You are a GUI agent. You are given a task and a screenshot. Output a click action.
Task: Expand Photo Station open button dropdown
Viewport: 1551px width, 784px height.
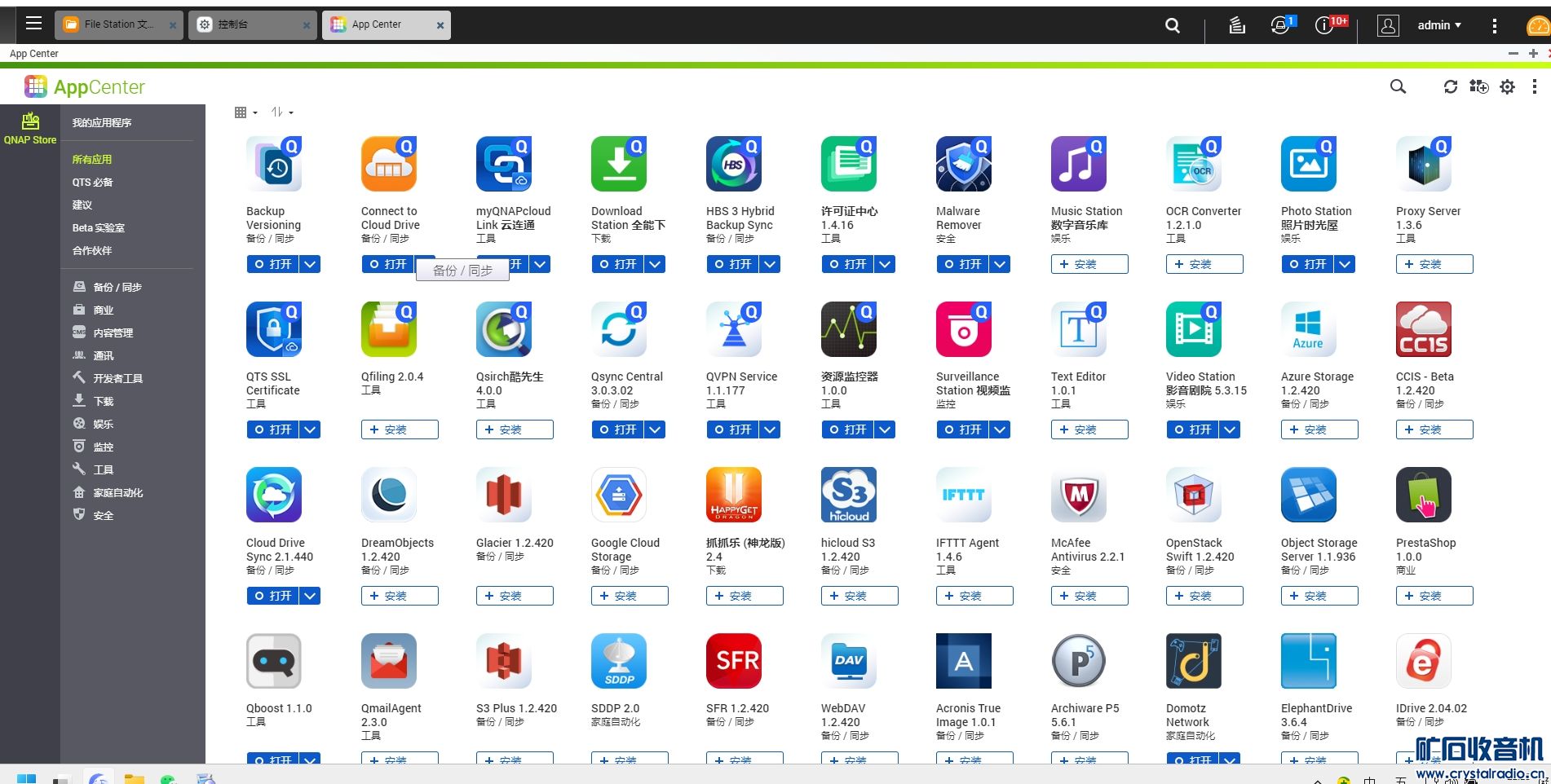[1345, 264]
